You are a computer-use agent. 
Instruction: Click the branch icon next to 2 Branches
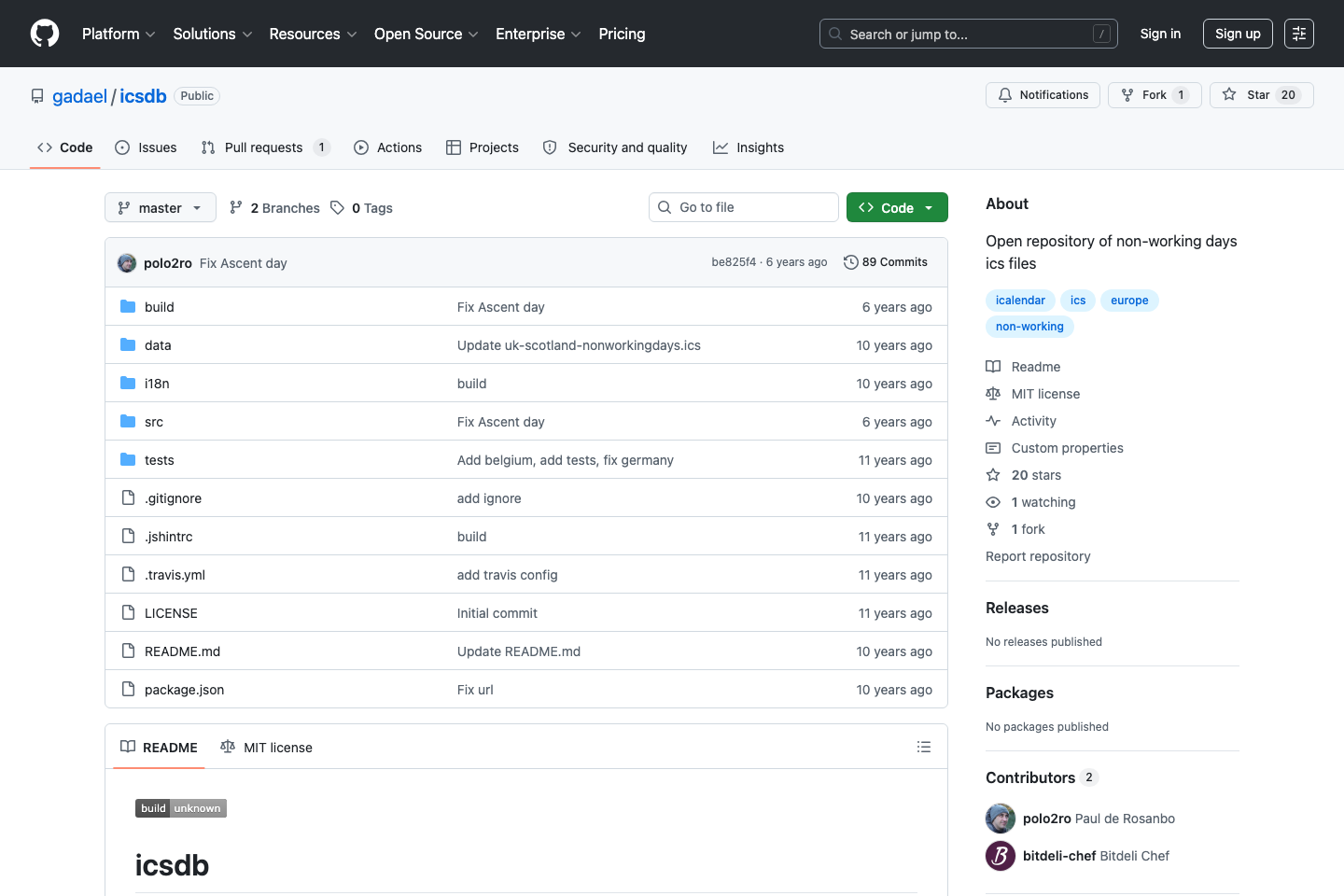coord(237,207)
